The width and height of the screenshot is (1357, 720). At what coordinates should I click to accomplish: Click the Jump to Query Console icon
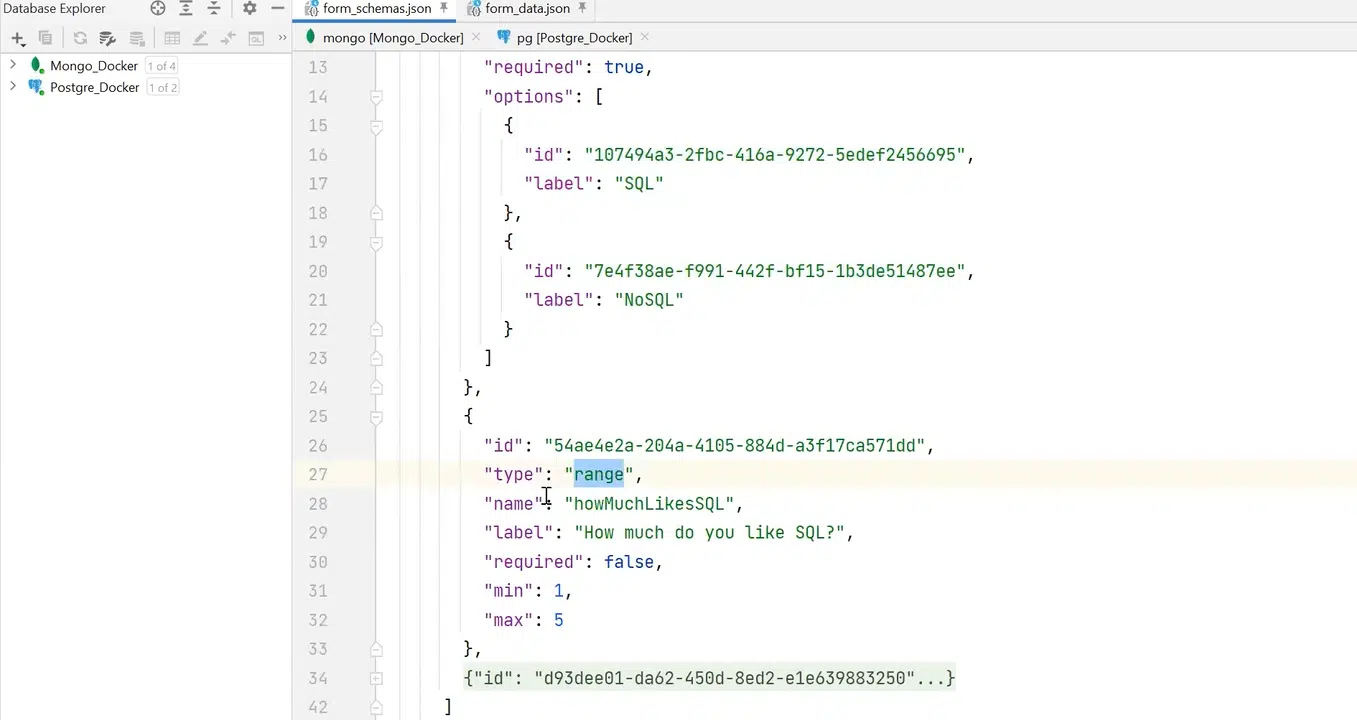point(256,38)
